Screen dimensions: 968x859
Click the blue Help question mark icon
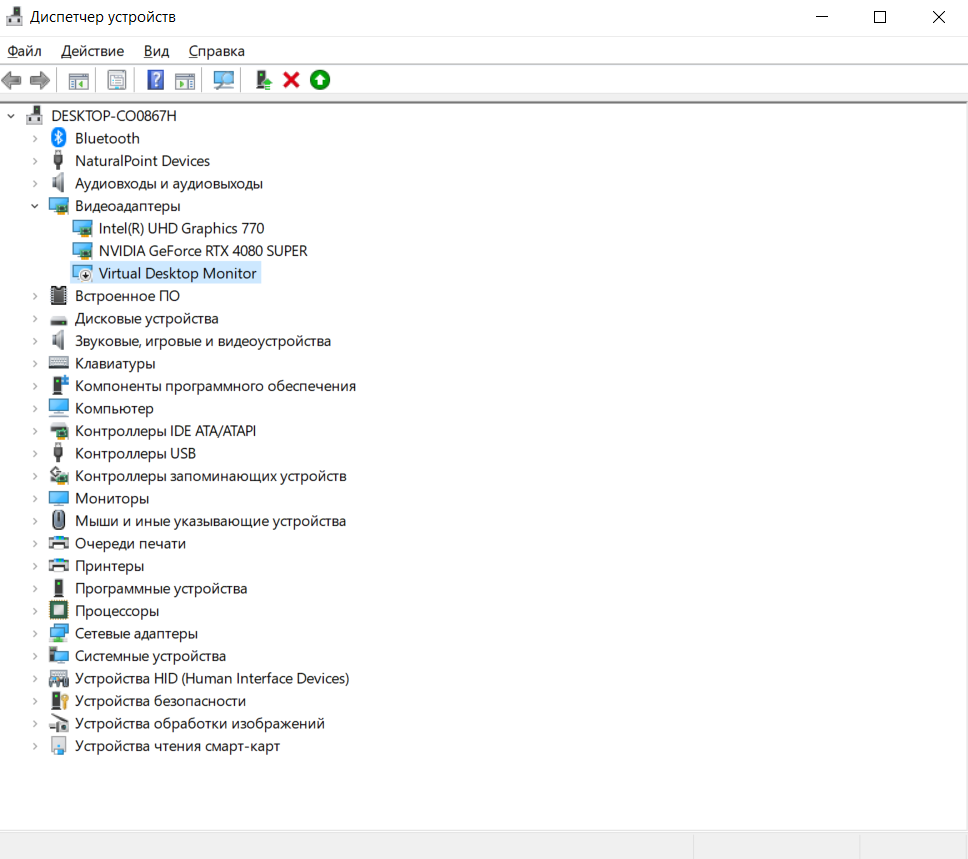click(x=156, y=80)
